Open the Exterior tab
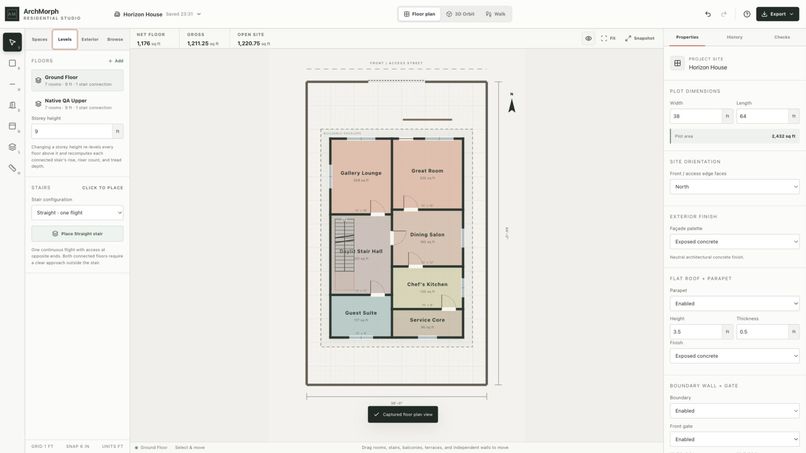This screenshot has width=806, height=453. point(90,39)
